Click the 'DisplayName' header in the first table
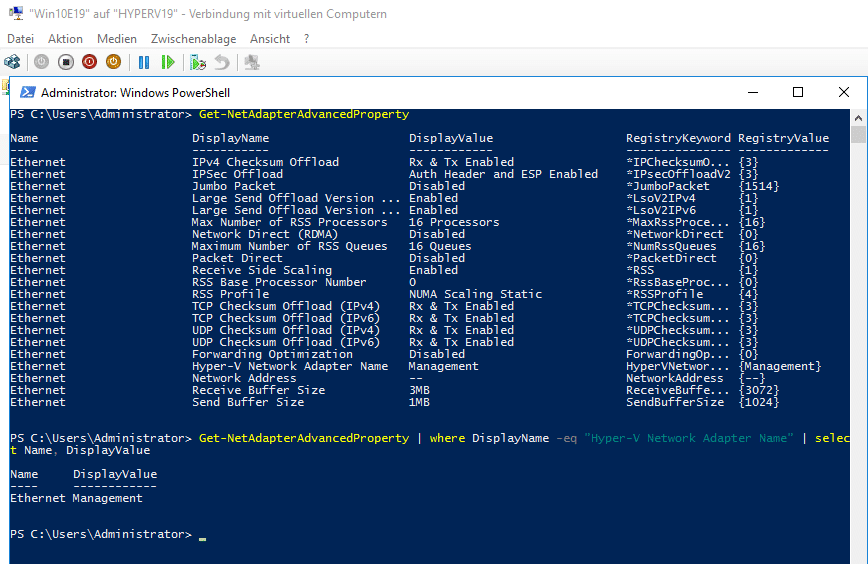 pos(230,138)
